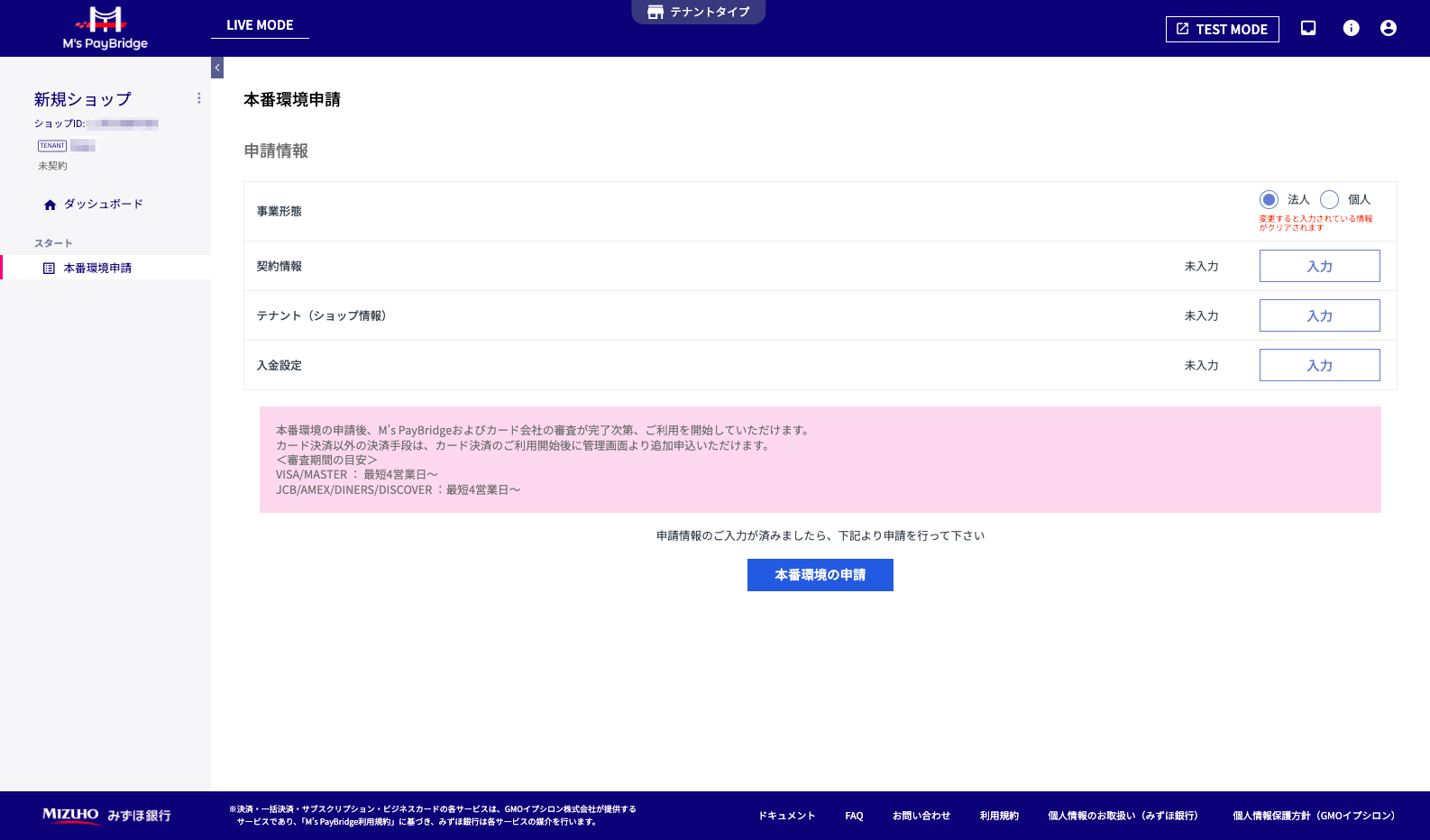Open the FAQ footer link
The image size is (1430, 840).
click(x=854, y=816)
